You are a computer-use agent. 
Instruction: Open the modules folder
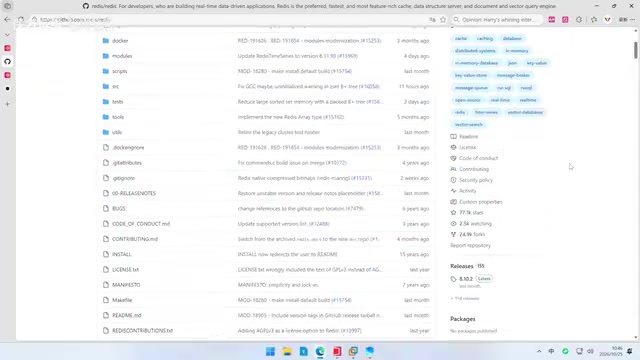pos(122,56)
